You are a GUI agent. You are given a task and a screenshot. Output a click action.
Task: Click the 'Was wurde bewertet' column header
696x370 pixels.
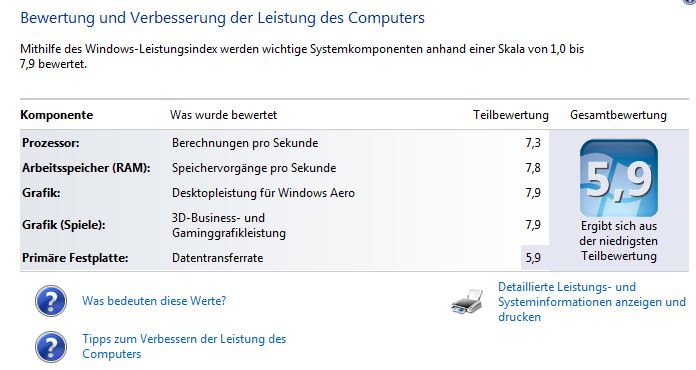pyautogui.click(x=223, y=115)
